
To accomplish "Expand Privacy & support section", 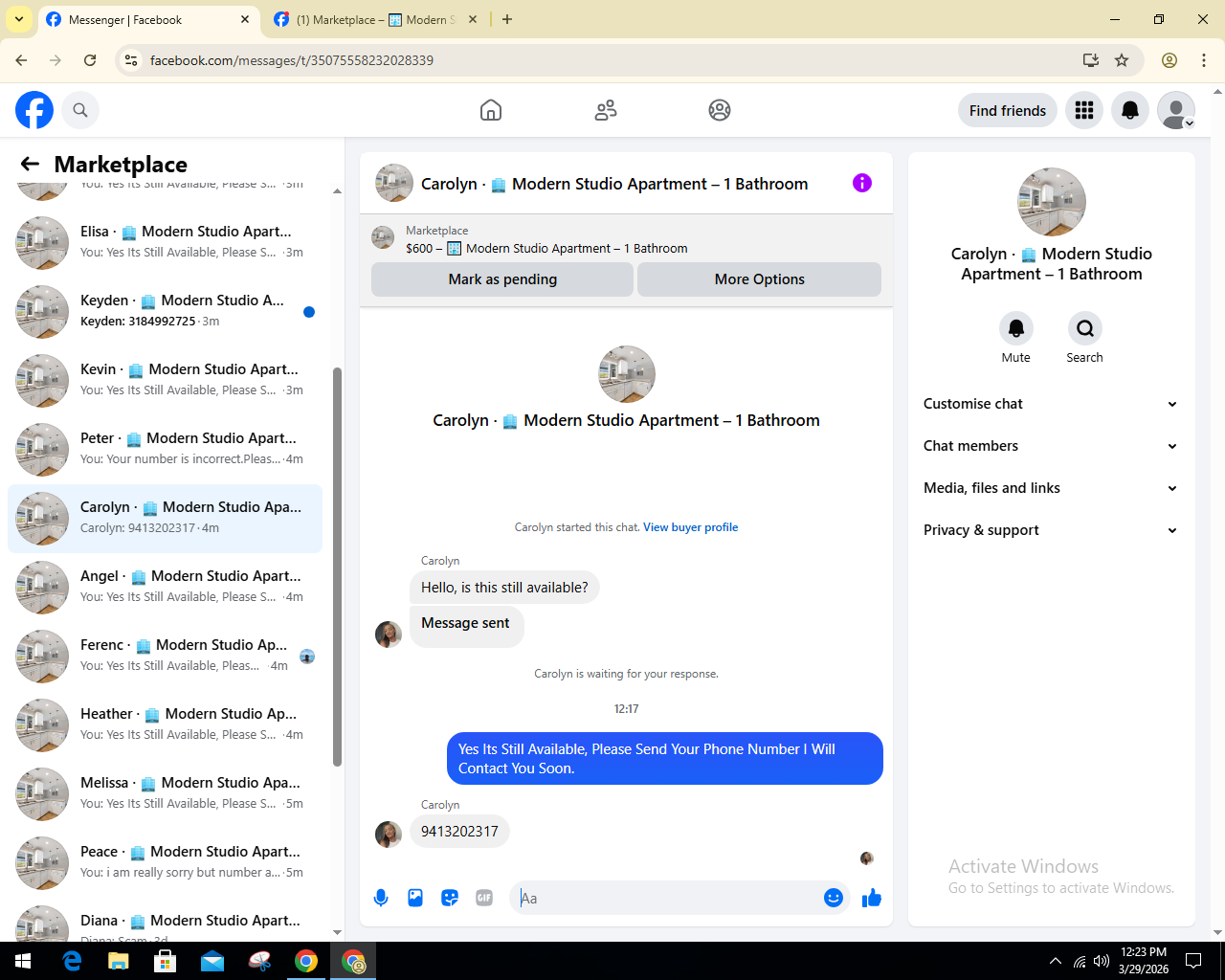I will [x=1051, y=530].
